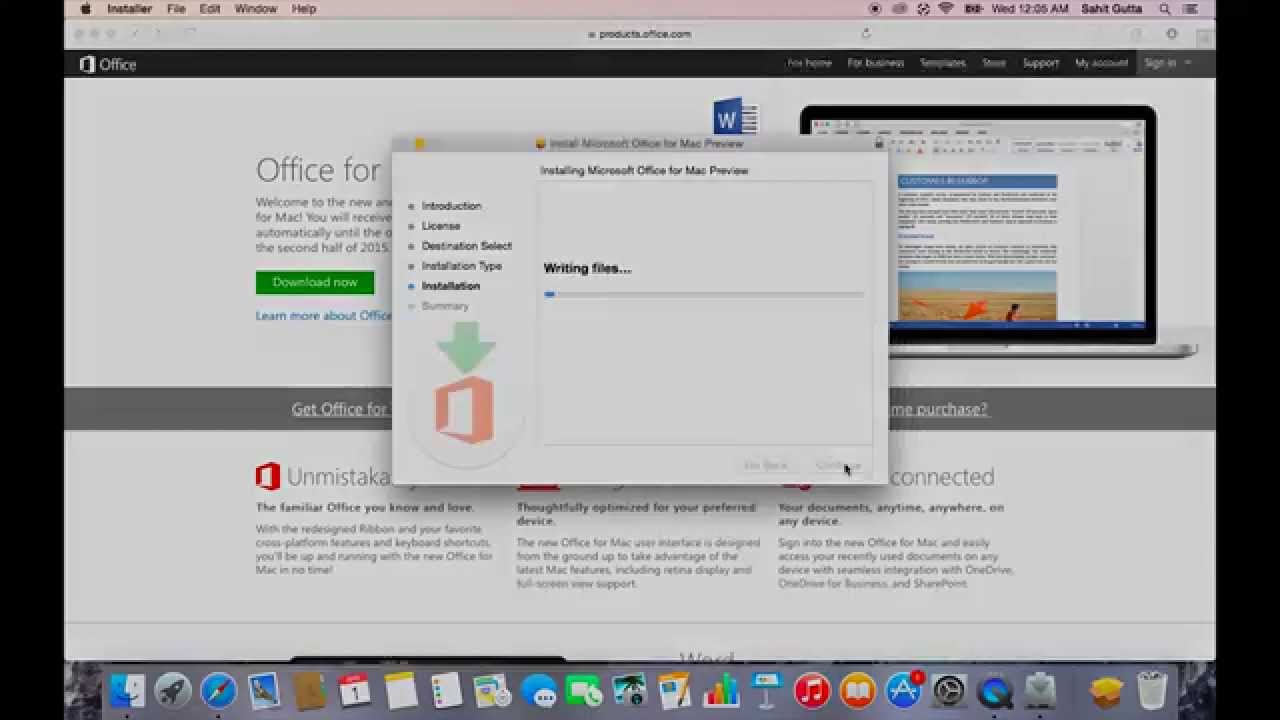
Task: Click Installation step in installer sidebar
Action: [x=451, y=286]
